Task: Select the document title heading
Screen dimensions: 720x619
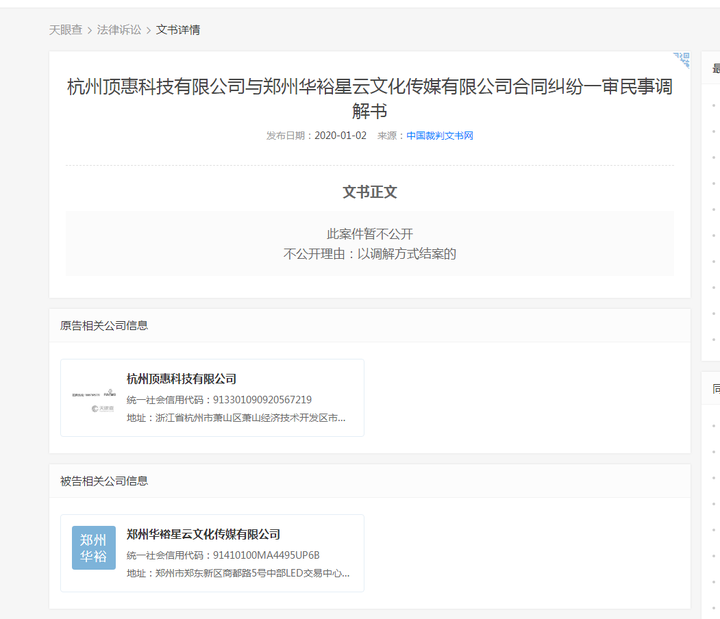Action: click(370, 98)
